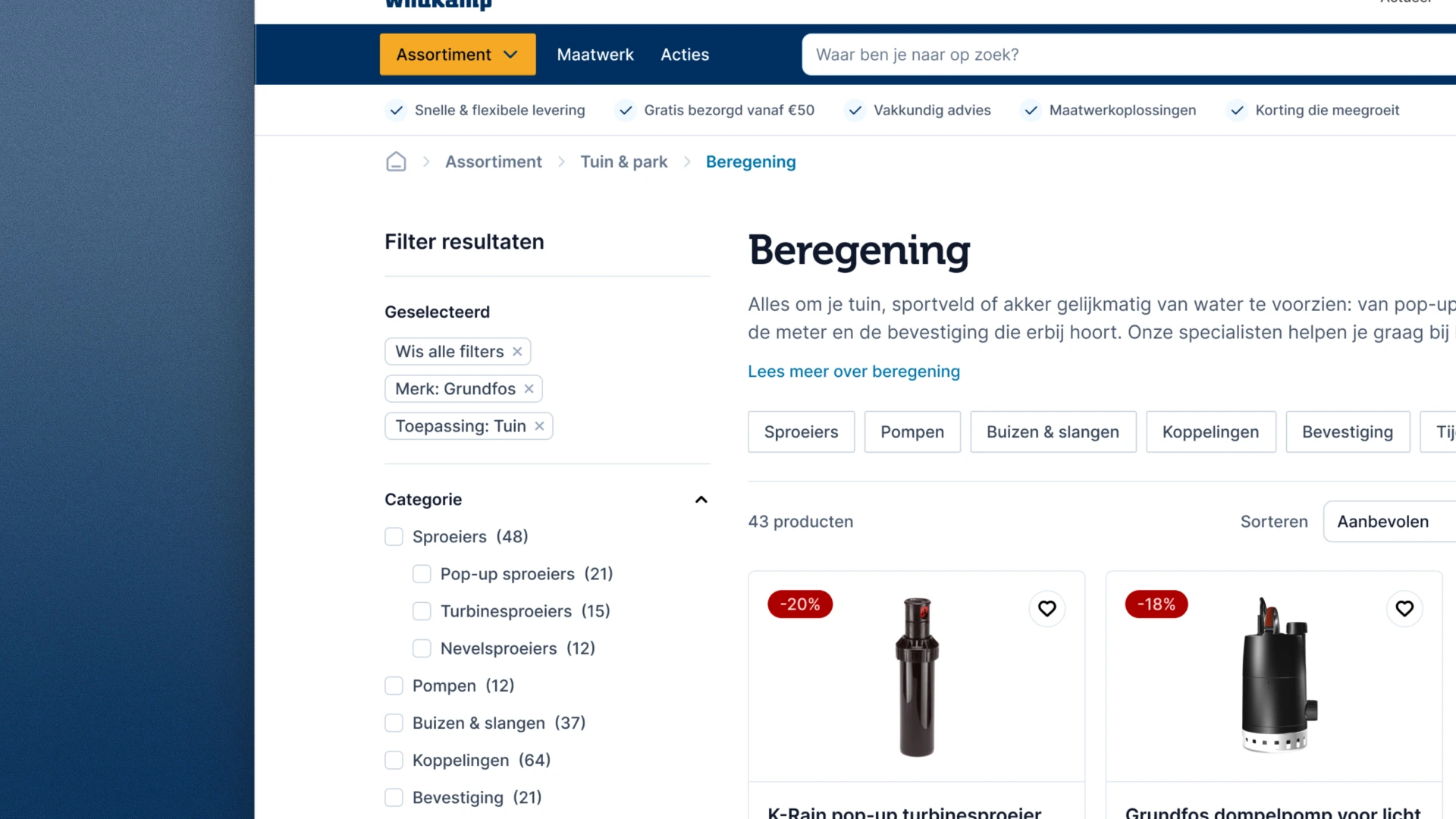Remove the Toepassing: Tuin filter x

(539, 426)
